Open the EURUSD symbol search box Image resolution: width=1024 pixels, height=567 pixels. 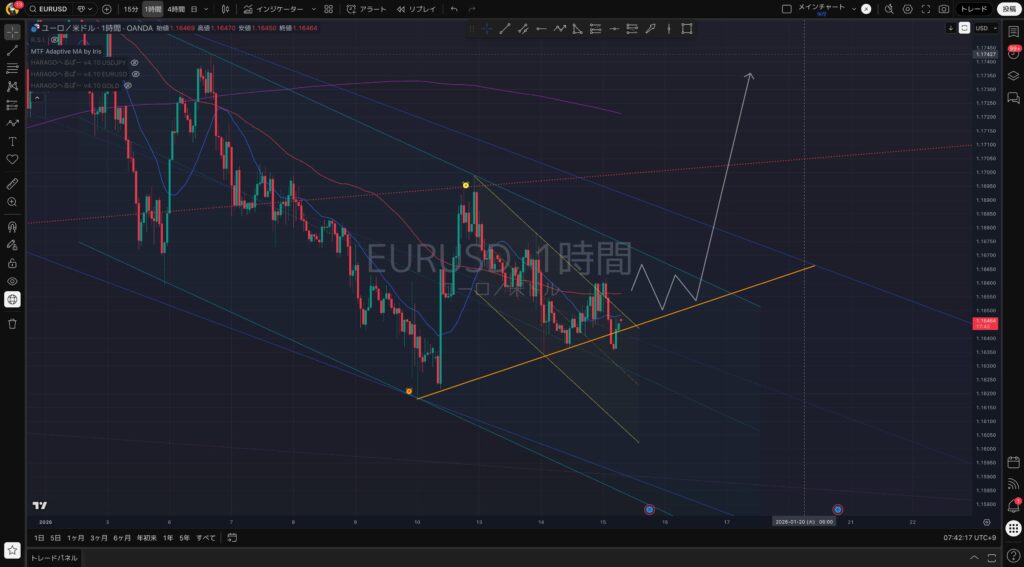coord(48,9)
